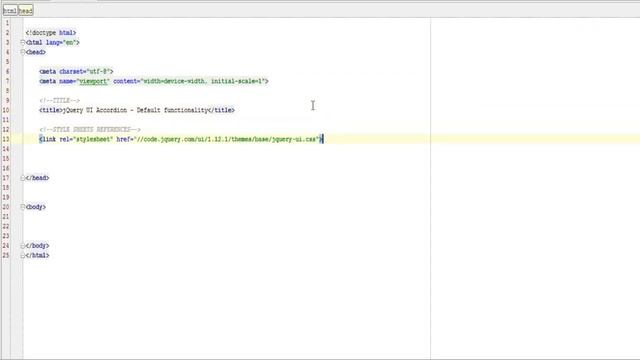Toggle fold marker beside closing </body>
The image size is (640, 360).
point(23,246)
